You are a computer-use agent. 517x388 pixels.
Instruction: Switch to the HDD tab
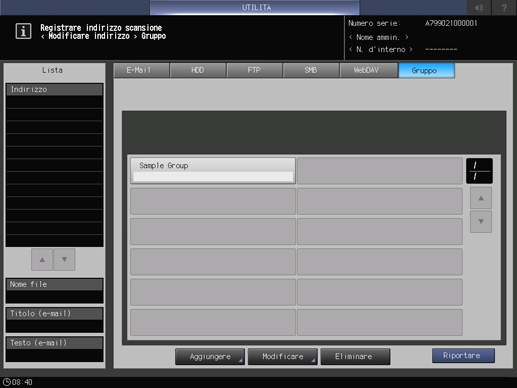coord(198,70)
